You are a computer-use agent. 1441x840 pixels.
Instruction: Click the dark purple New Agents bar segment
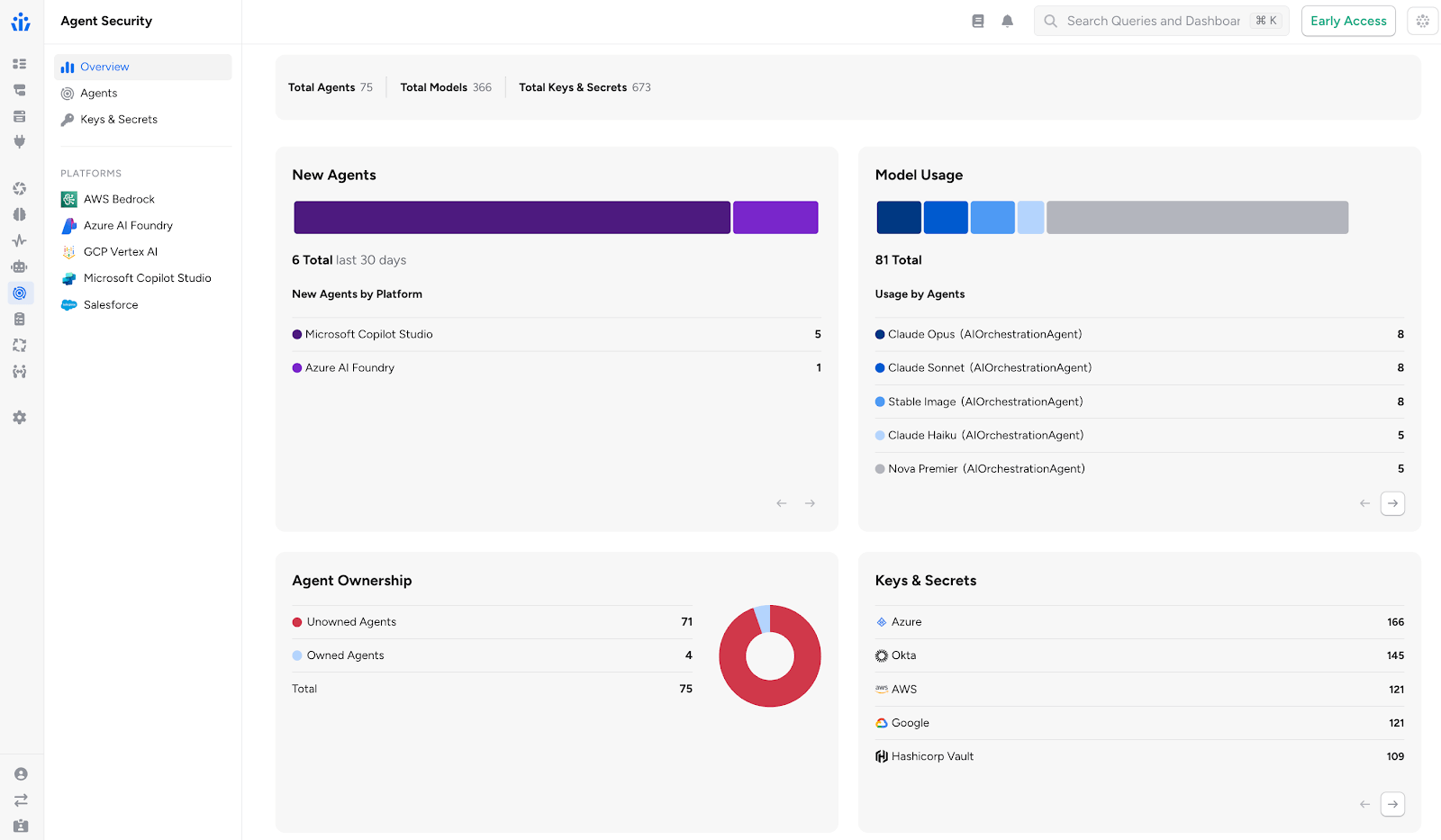point(512,218)
